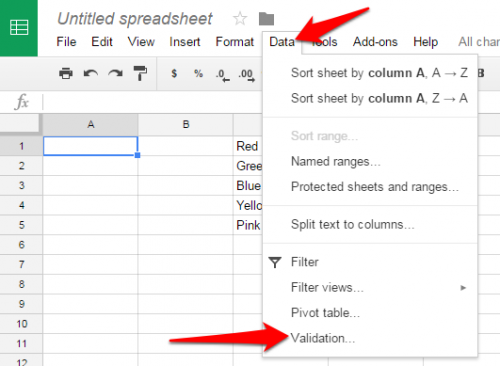Select row 8 header

pyautogui.click(x=21, y=284)
